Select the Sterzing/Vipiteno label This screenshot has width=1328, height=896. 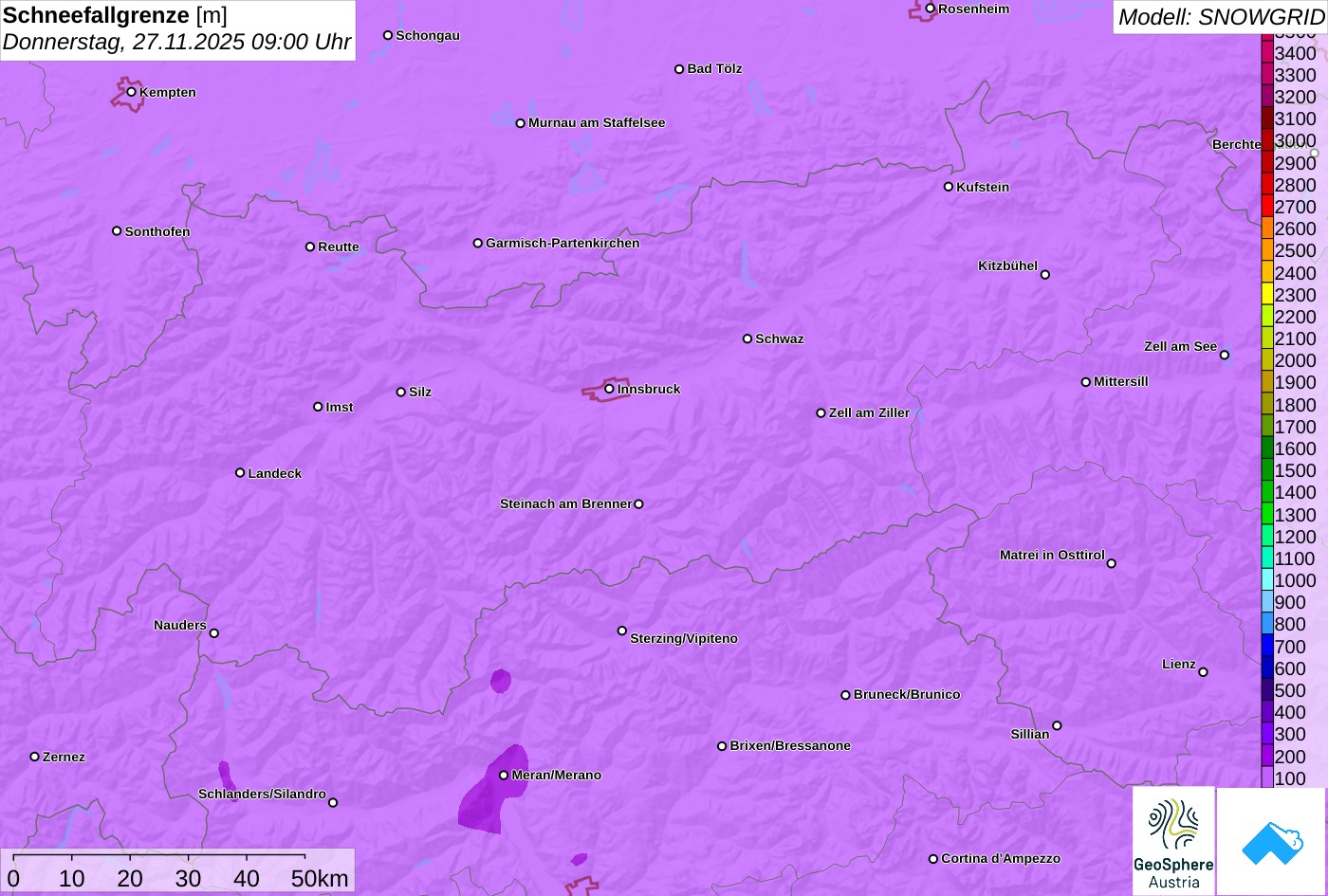pos(684,638)
